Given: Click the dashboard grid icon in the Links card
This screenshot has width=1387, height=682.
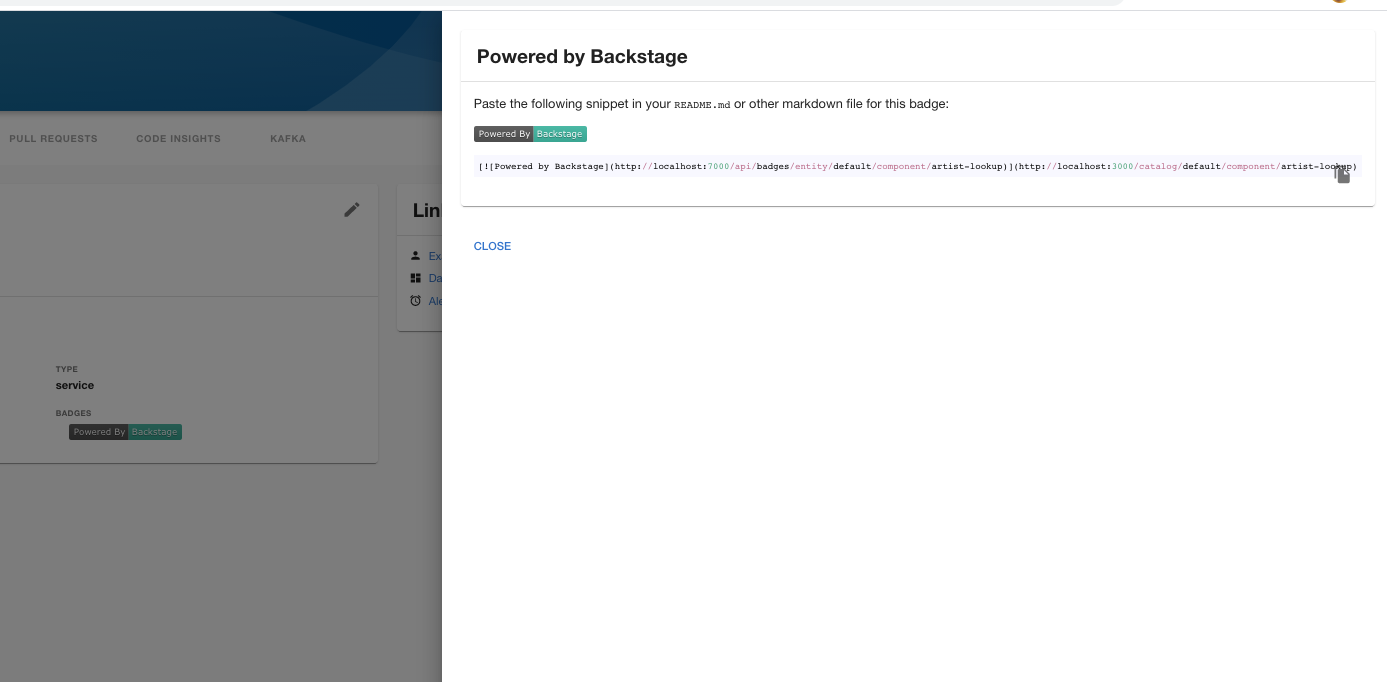Looking at the screenshot, I should 415,278.
